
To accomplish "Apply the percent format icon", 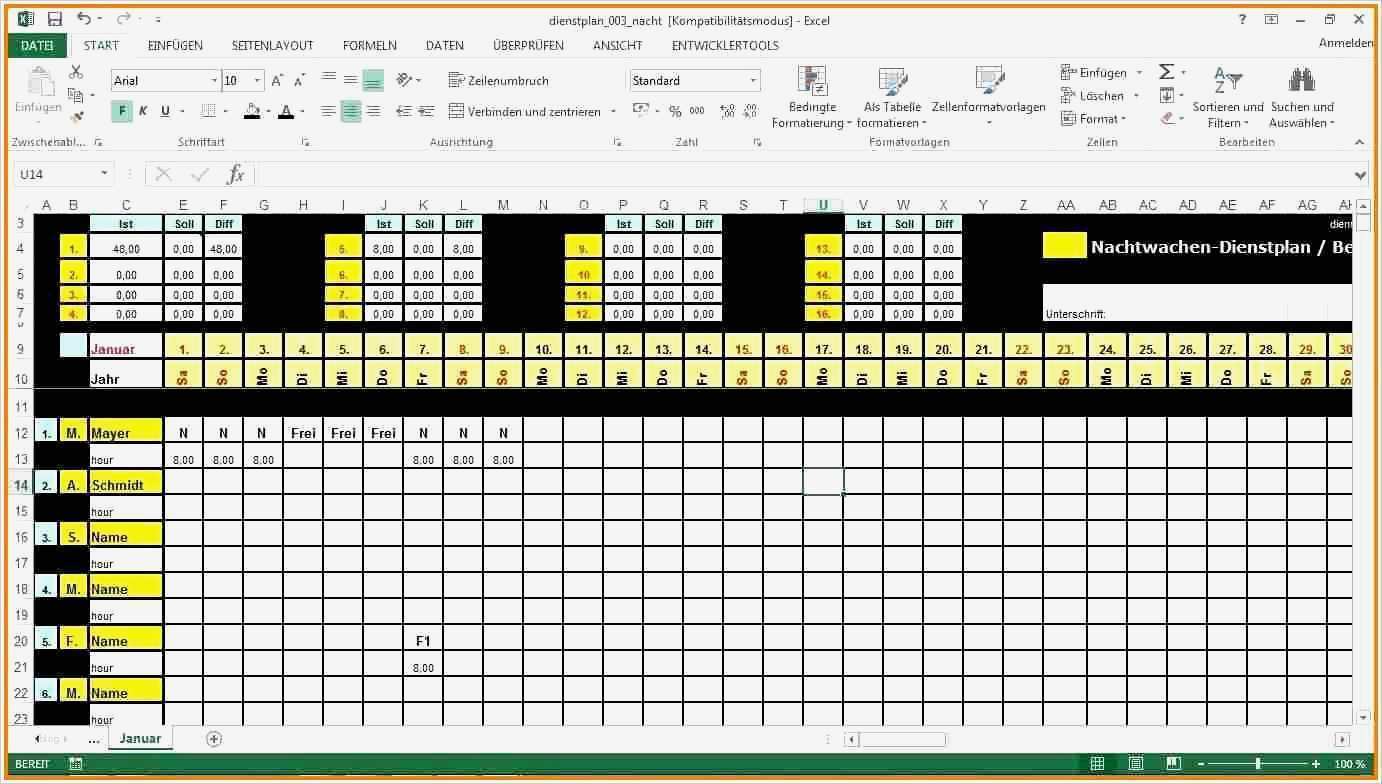I will (676, 111).
